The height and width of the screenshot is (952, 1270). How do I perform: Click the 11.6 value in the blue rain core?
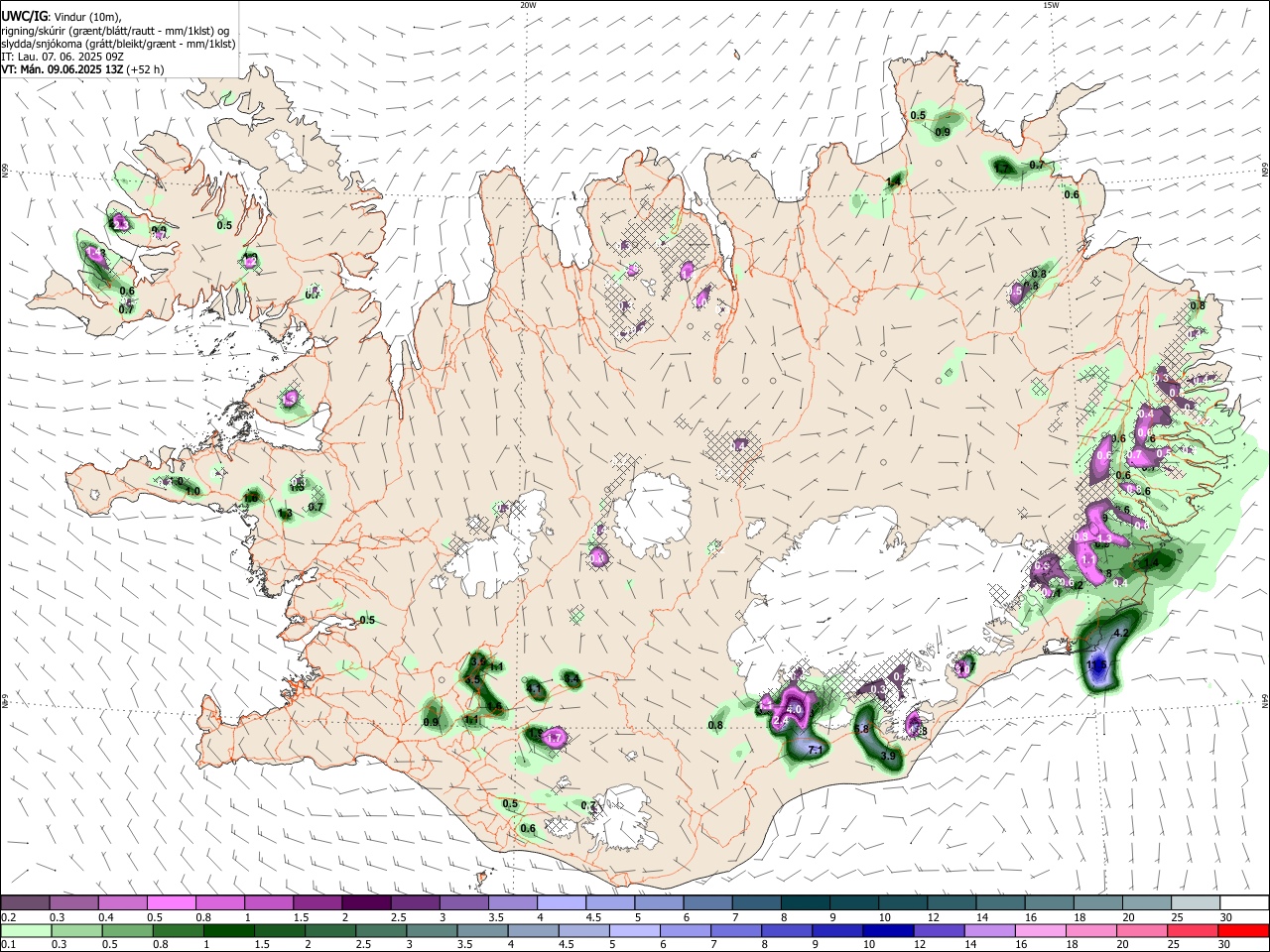click(x=1097, y=663)
